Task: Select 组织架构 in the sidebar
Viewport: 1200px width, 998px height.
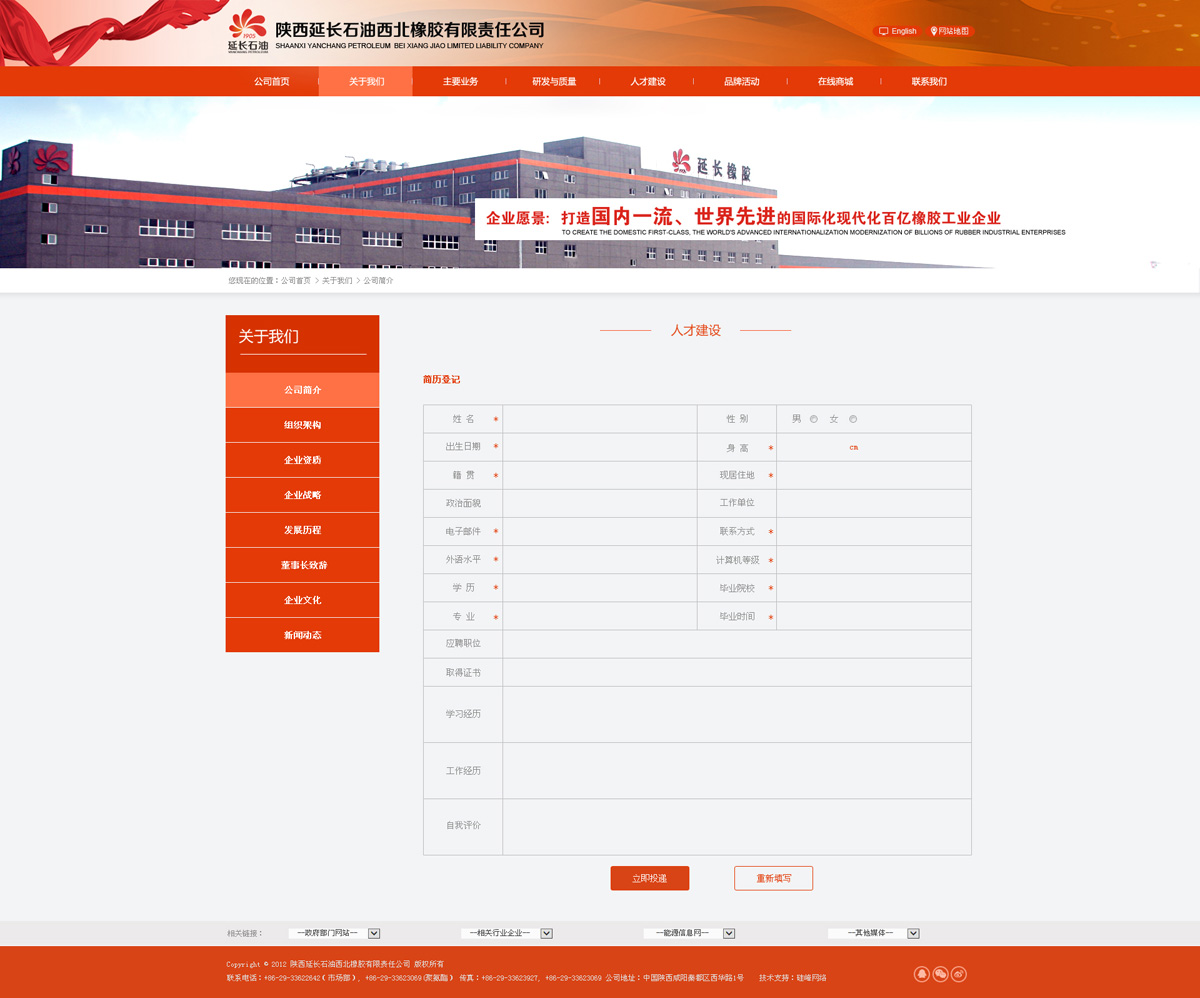Action: coord(302,425)
